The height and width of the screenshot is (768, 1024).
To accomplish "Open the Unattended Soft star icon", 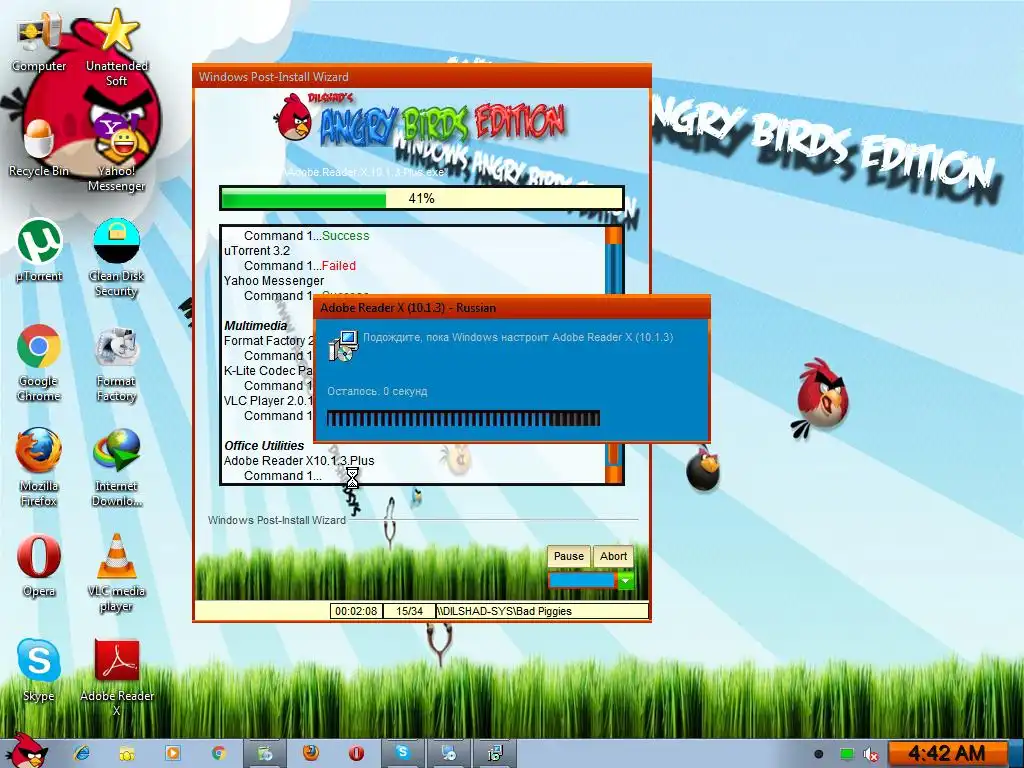I will (x=116, y=47).
